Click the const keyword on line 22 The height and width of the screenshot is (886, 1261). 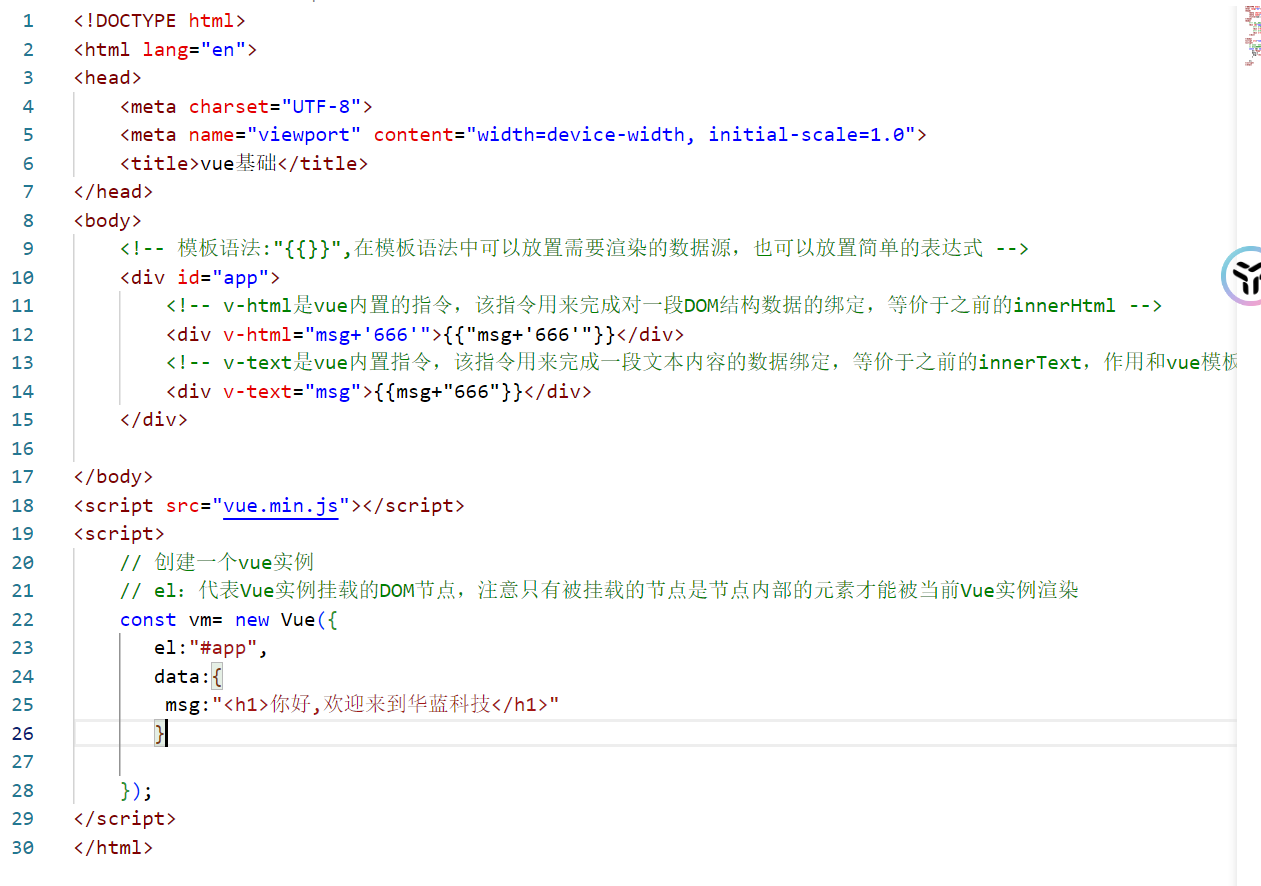(148, 619)
